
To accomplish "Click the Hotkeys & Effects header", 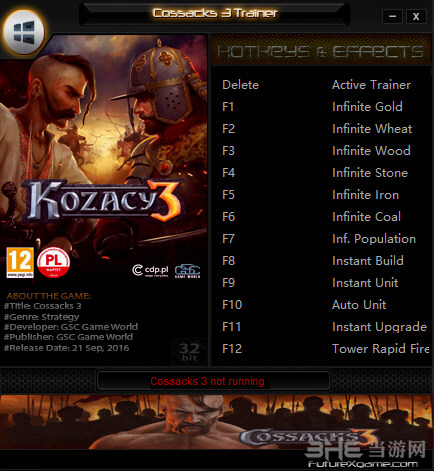I will [x=320, y=51].
